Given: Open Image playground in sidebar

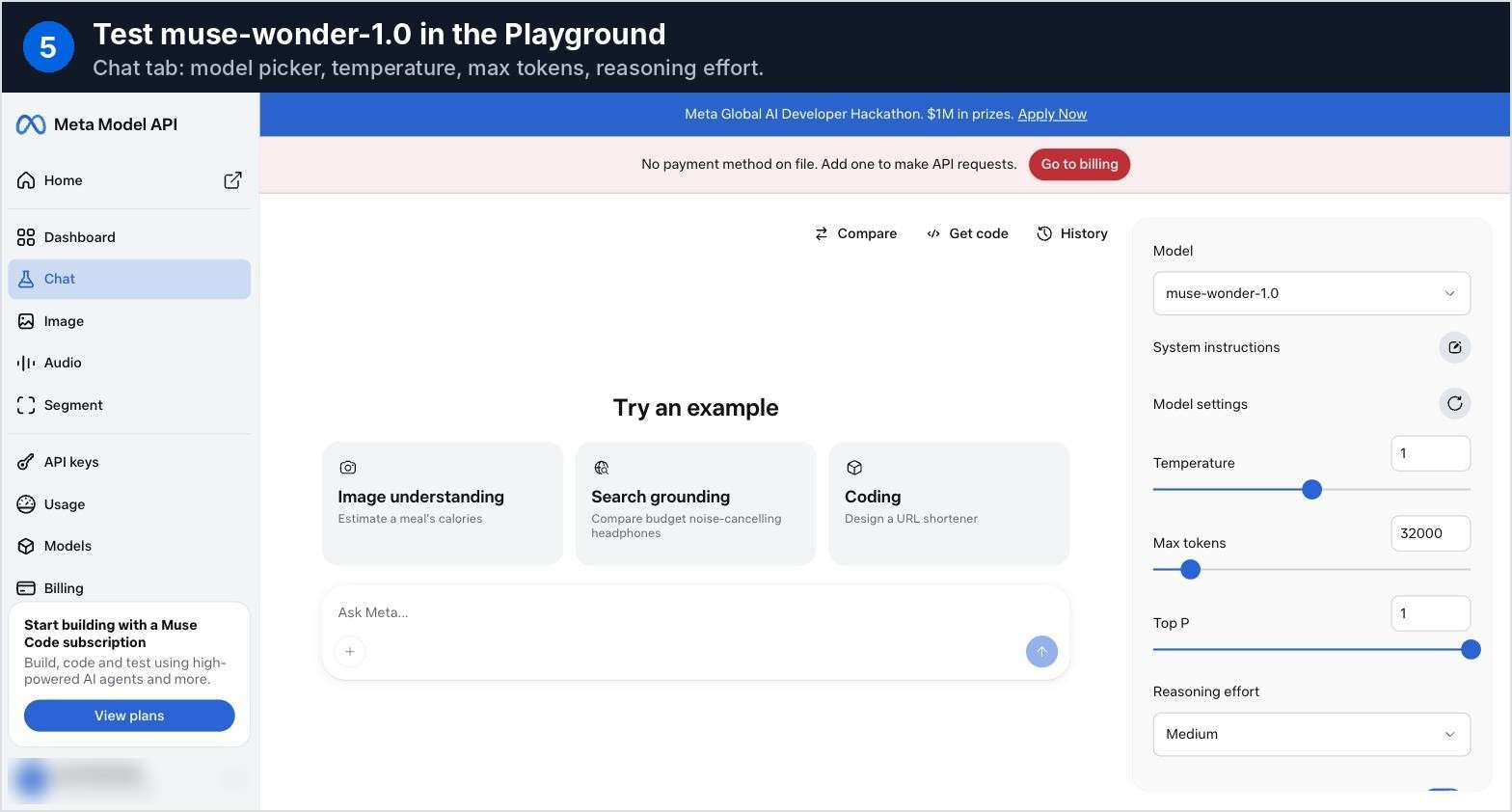Looking at the screenshot, I should pyautogui.click(x=129, y=321).
